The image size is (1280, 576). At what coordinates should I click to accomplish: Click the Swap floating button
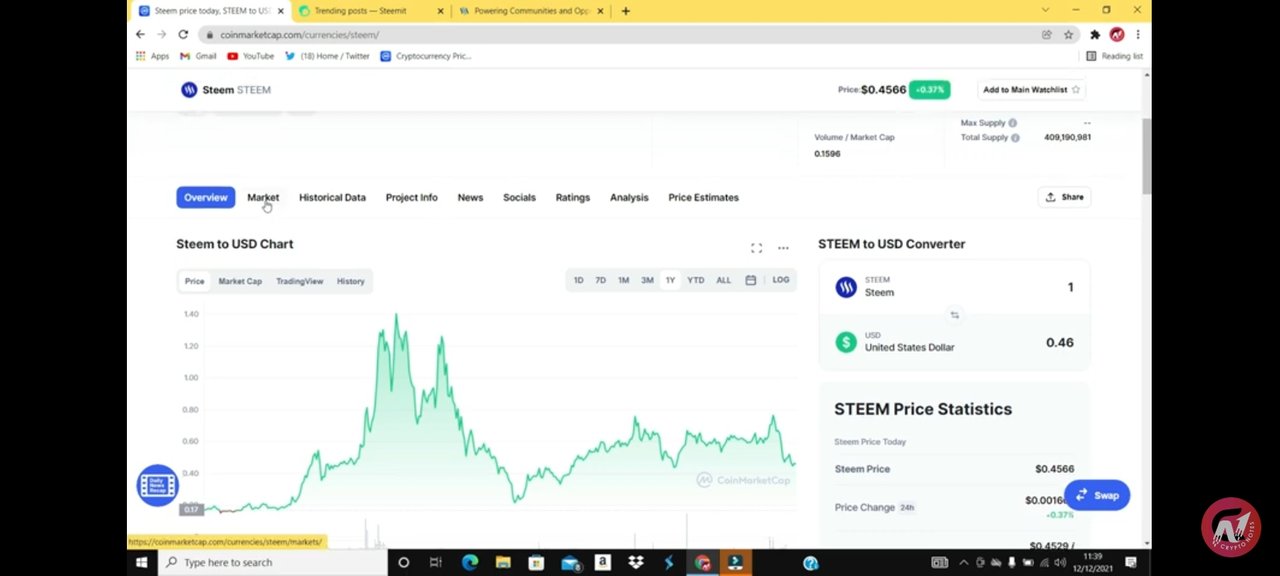[x=1097, y=495]
